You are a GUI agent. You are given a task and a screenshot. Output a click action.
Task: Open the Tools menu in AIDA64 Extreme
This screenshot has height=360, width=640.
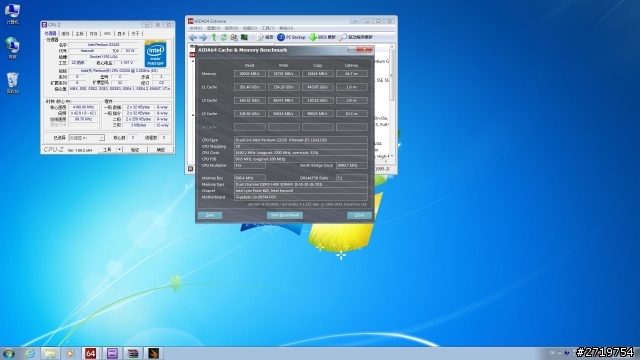(x=268, y=28)
